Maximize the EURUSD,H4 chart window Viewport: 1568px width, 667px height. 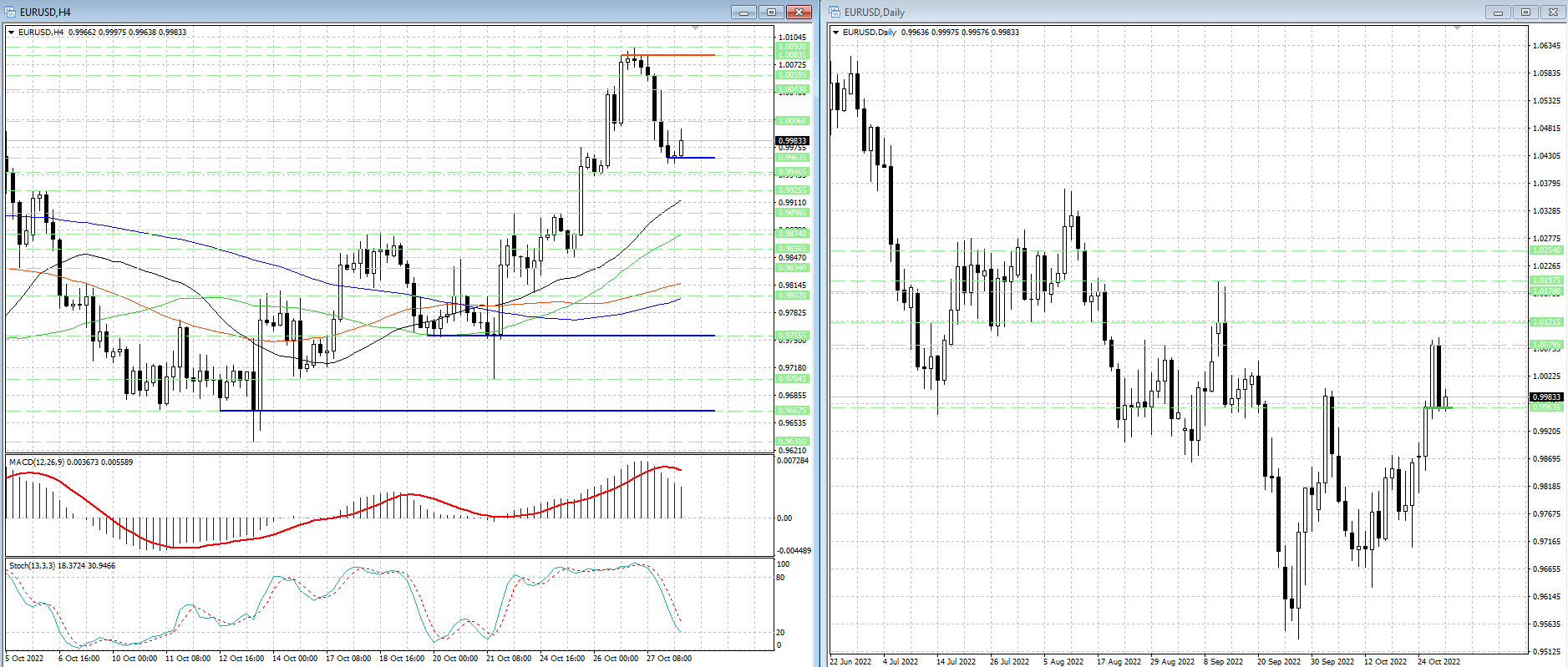tap(771, 12)
